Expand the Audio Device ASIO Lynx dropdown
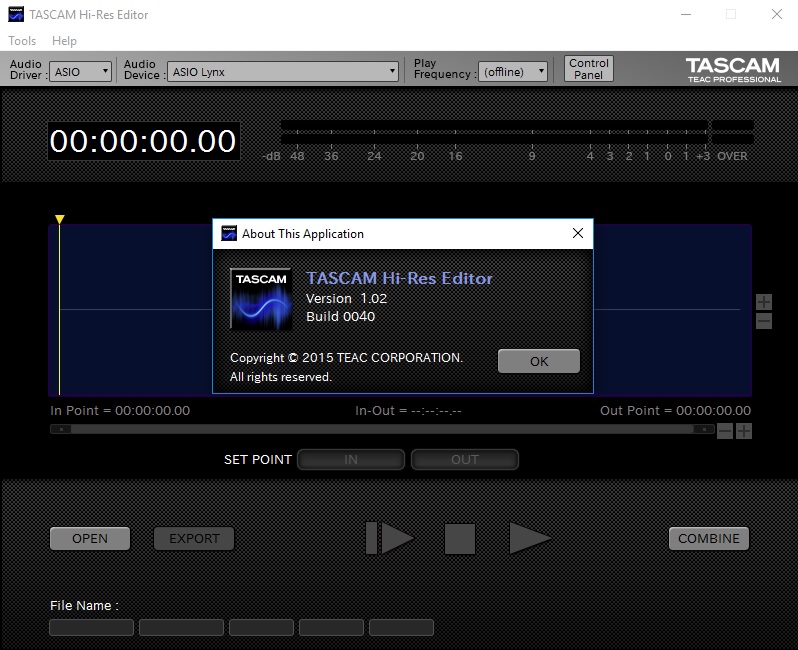Image resolution: width=798 pixels, height=650 pixels. [x=282, y=71]
